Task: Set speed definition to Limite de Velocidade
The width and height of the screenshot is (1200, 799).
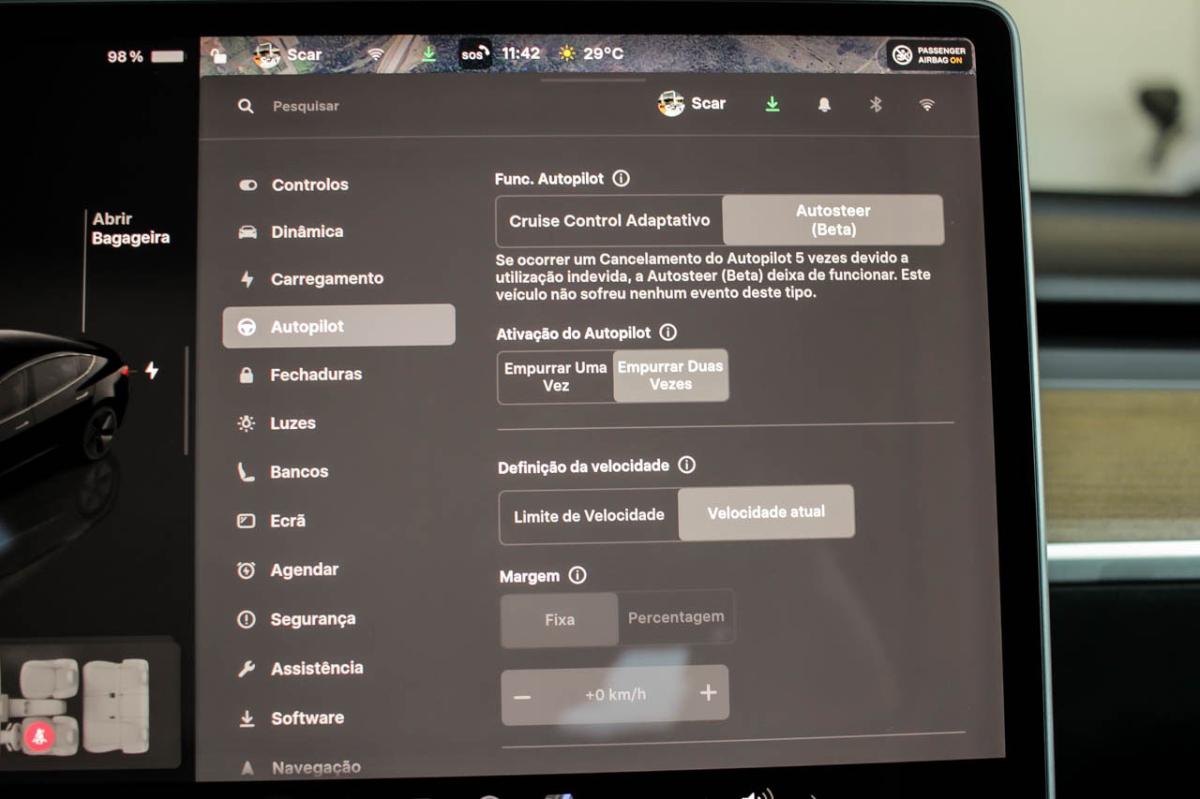Action: (589, 516)
